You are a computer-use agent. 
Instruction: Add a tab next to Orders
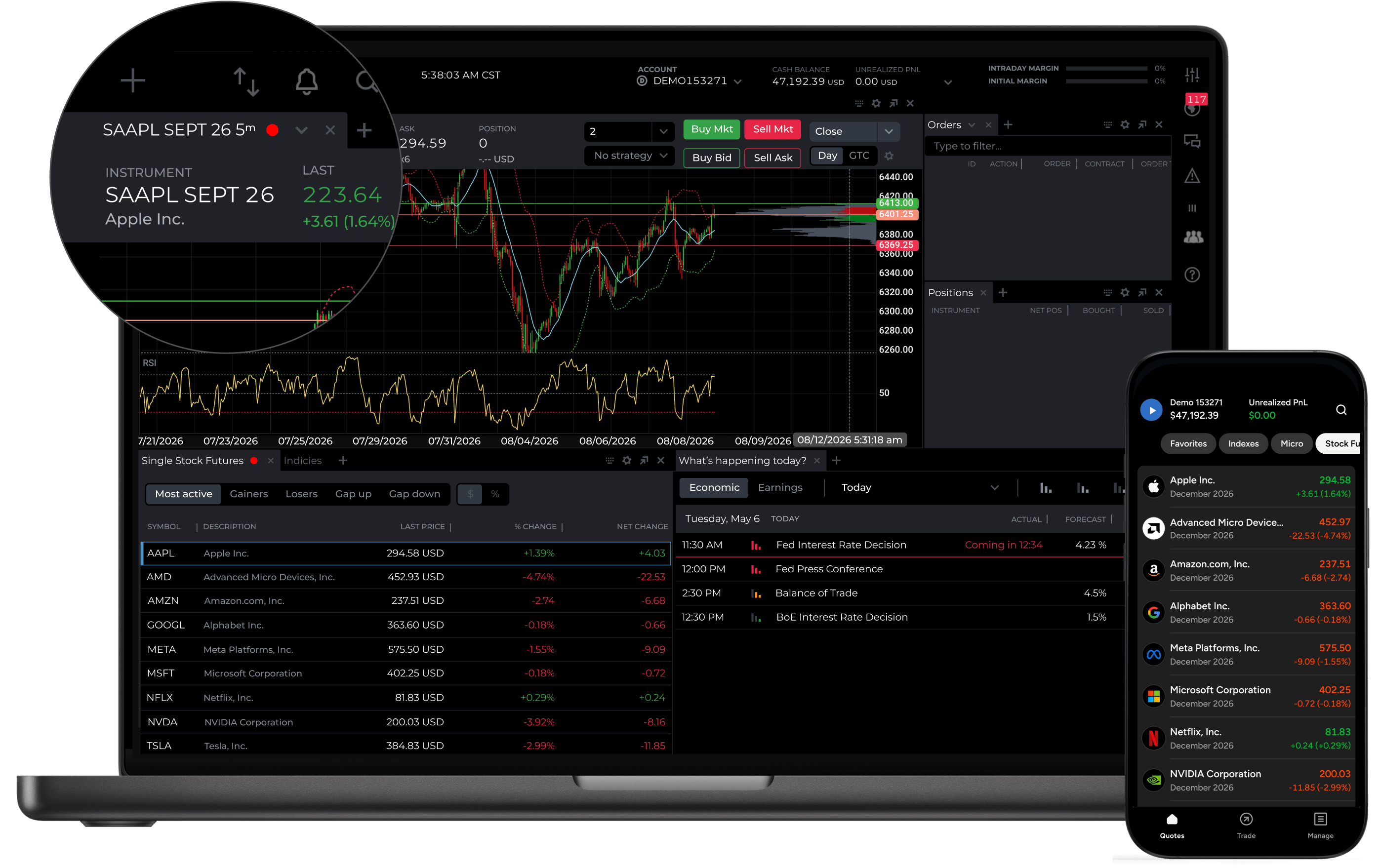(1008, 124)
